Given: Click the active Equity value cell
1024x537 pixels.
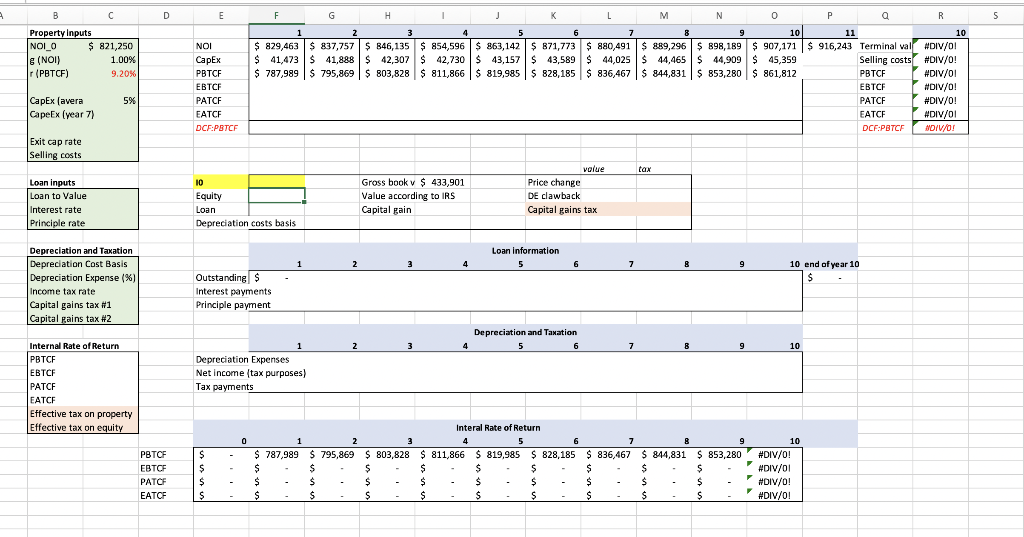Looking at the screenshot, I should click(x=276, y=196).
